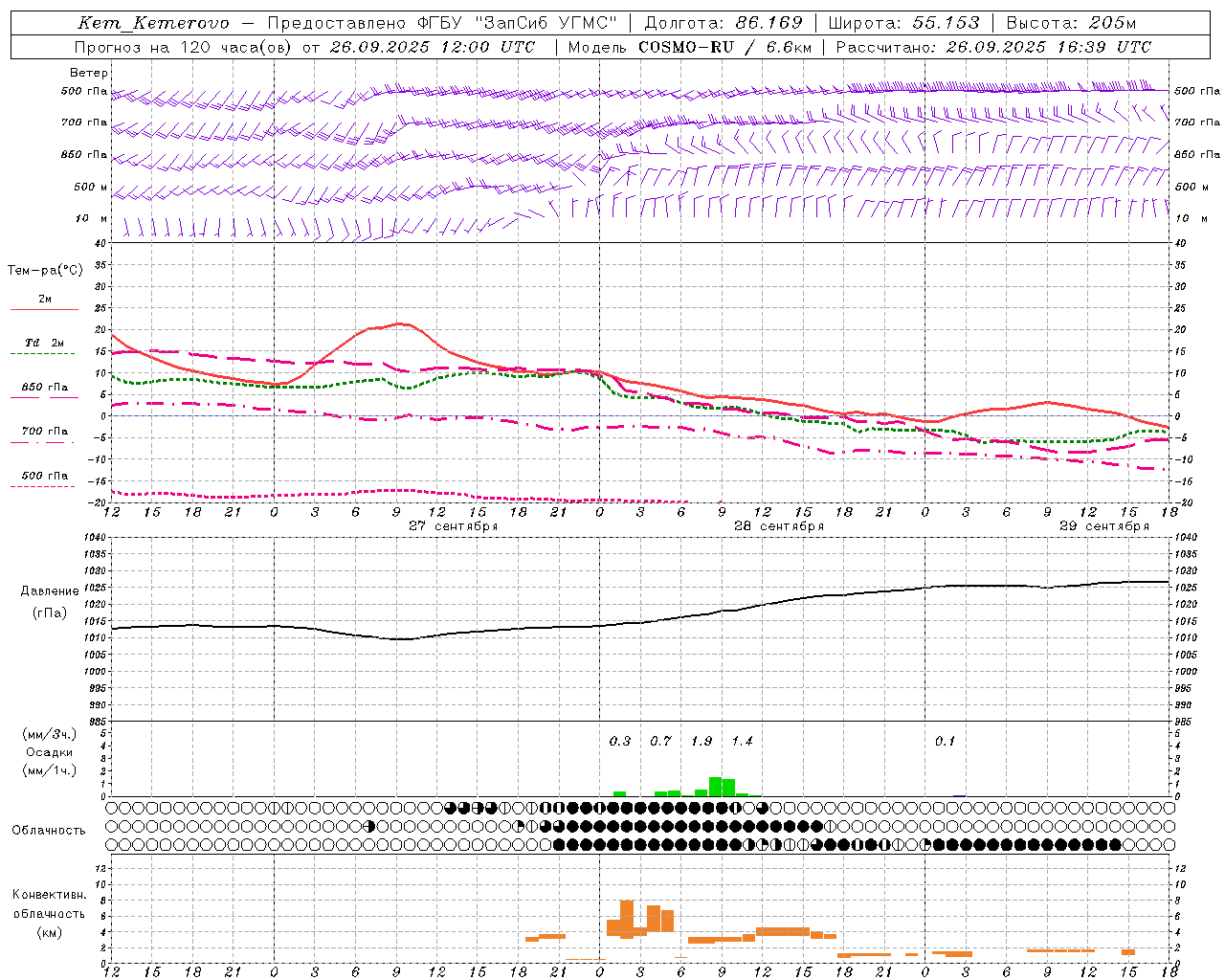The image size is (1225, 980).
Task: Click the Ветер wind section label
Action: (89, 73)
